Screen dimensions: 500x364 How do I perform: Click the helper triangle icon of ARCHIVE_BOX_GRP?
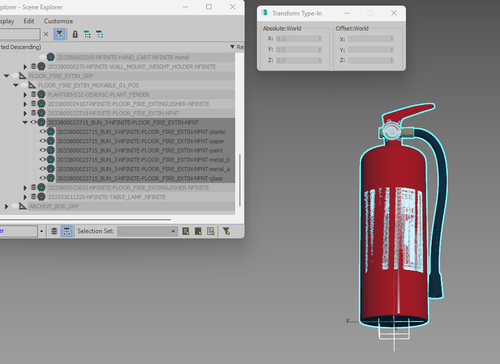click(22, 207)
